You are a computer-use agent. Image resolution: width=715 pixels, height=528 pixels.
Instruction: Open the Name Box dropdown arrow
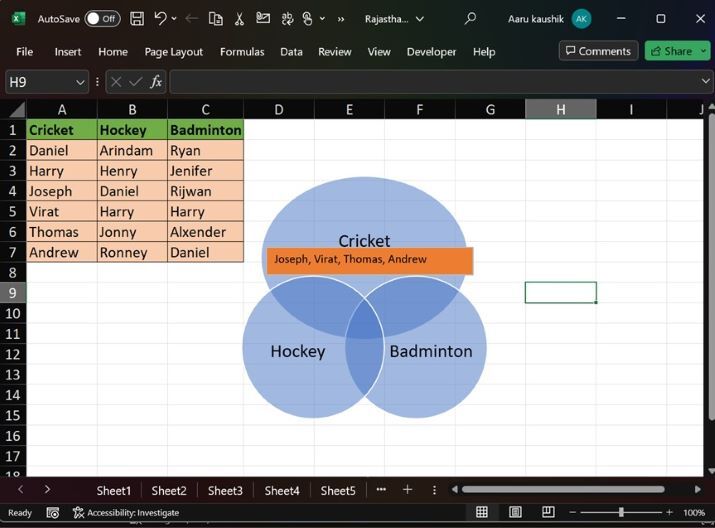click(x=80, y=82)
